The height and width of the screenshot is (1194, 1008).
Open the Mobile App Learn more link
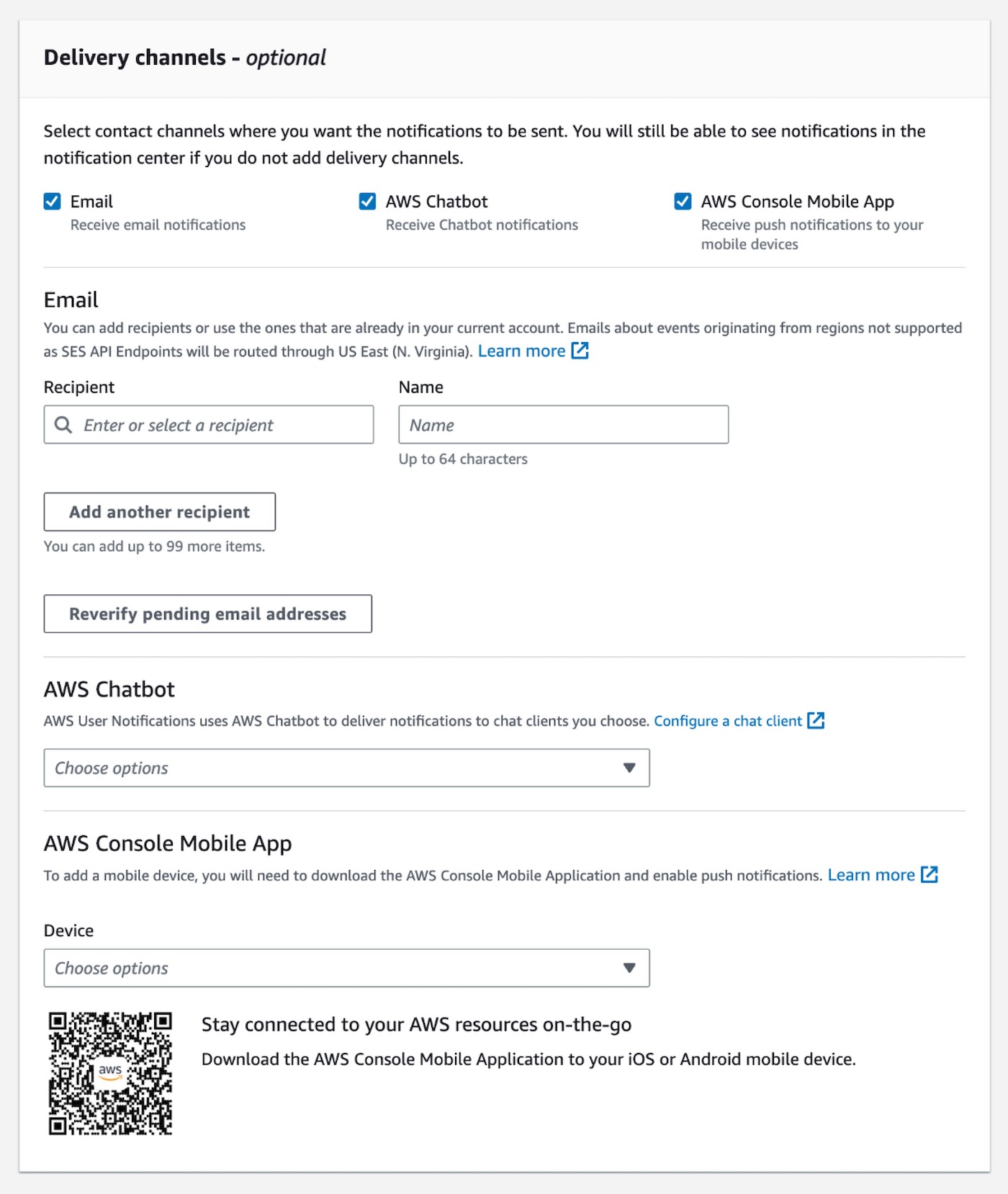click(871, 875)
